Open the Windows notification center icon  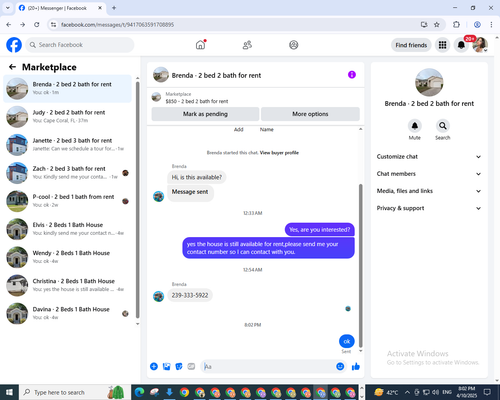[x=487, y=392]
